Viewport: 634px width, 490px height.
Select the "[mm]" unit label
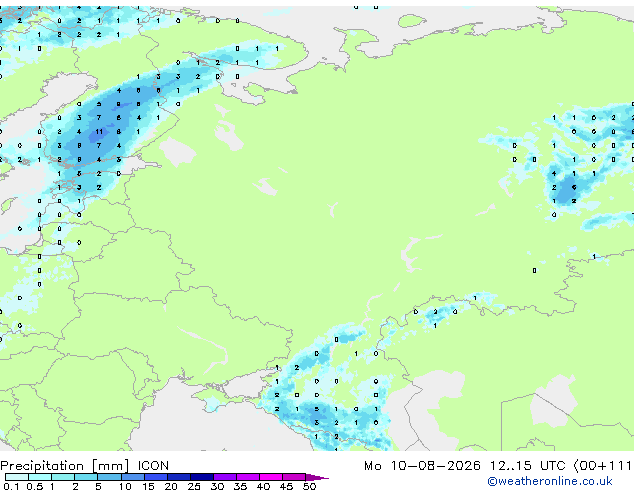[111, 466]
